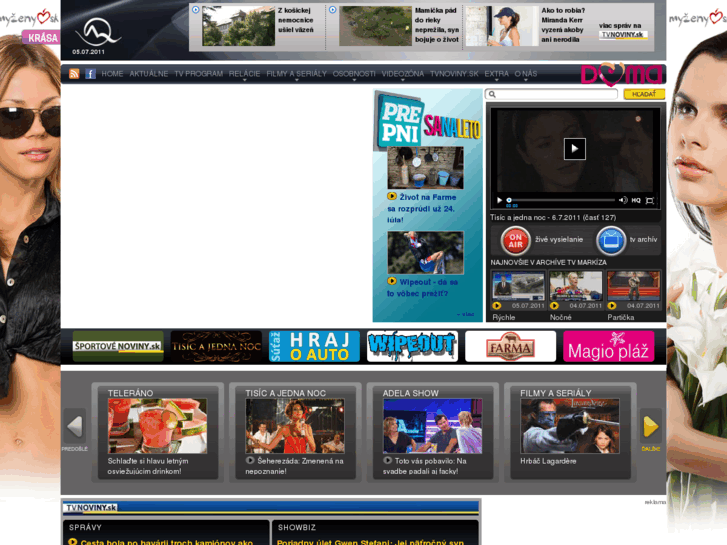Expand the OSOBNOSTI dropdown menu
The height and width of the screenshot is (545, 727).
[354, 74]
